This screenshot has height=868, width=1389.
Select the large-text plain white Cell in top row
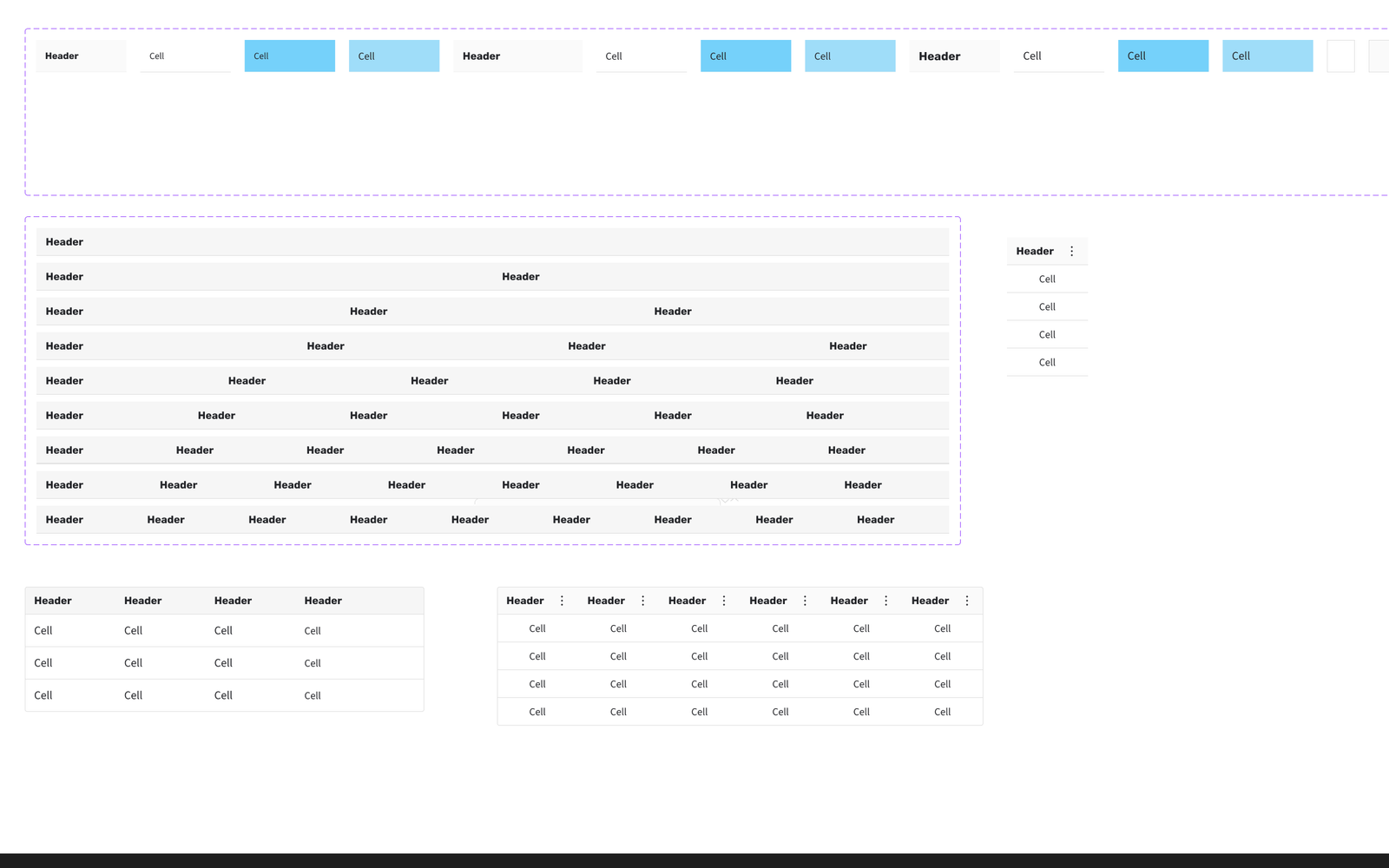(1059, 56)
